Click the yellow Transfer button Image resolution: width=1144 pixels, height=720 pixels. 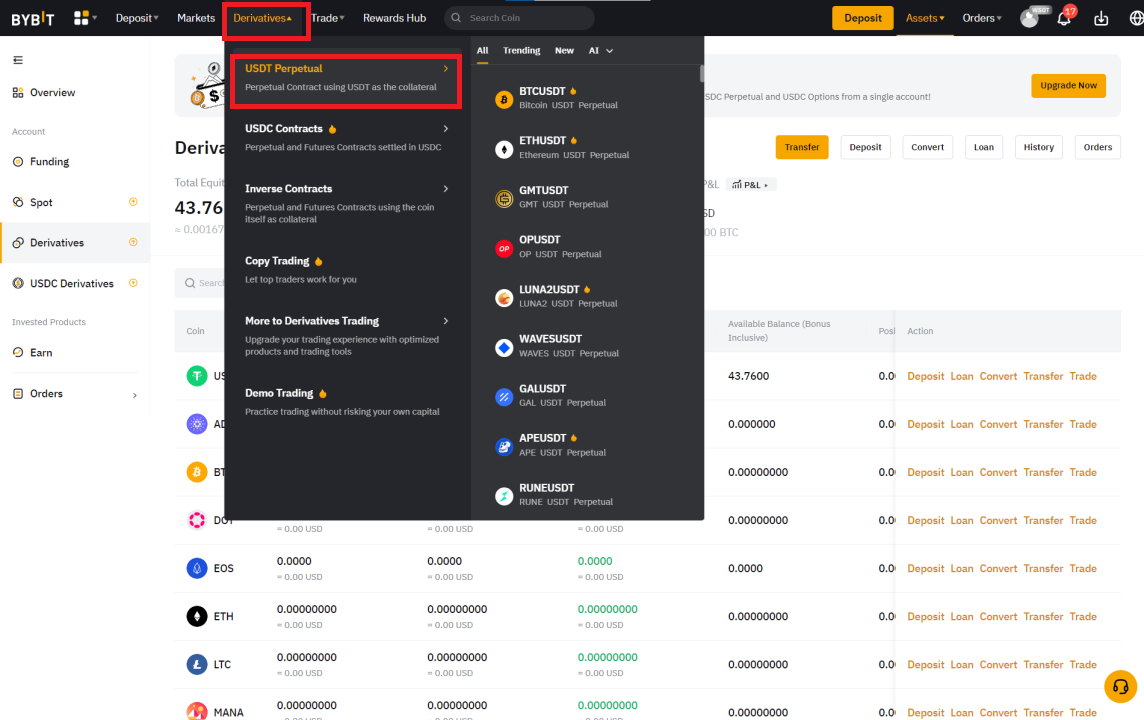(x=802, y=147)
